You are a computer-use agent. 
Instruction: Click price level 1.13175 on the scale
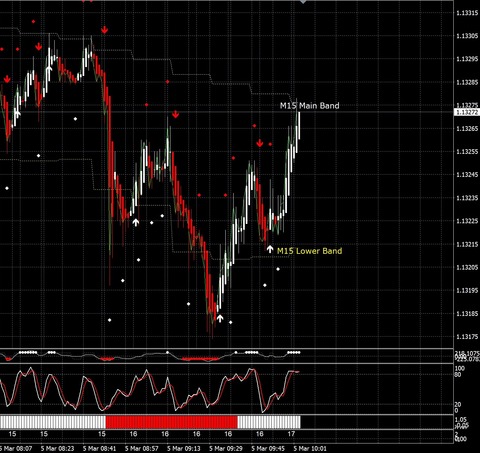467,337
